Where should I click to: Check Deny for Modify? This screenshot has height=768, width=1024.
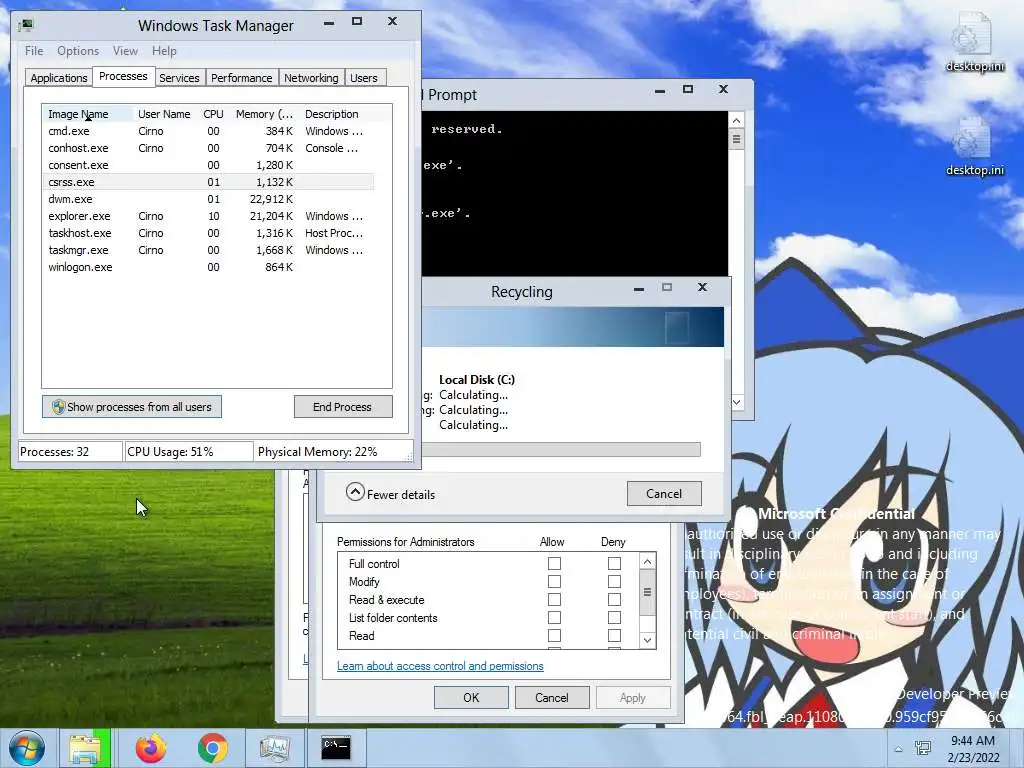pos(615,581)
